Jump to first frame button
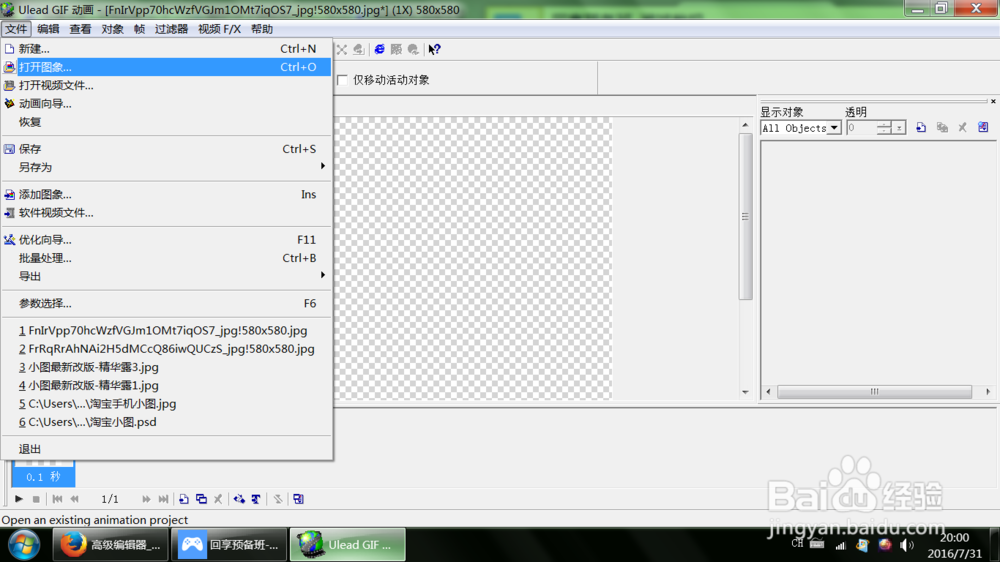 [x=57, y=499]
